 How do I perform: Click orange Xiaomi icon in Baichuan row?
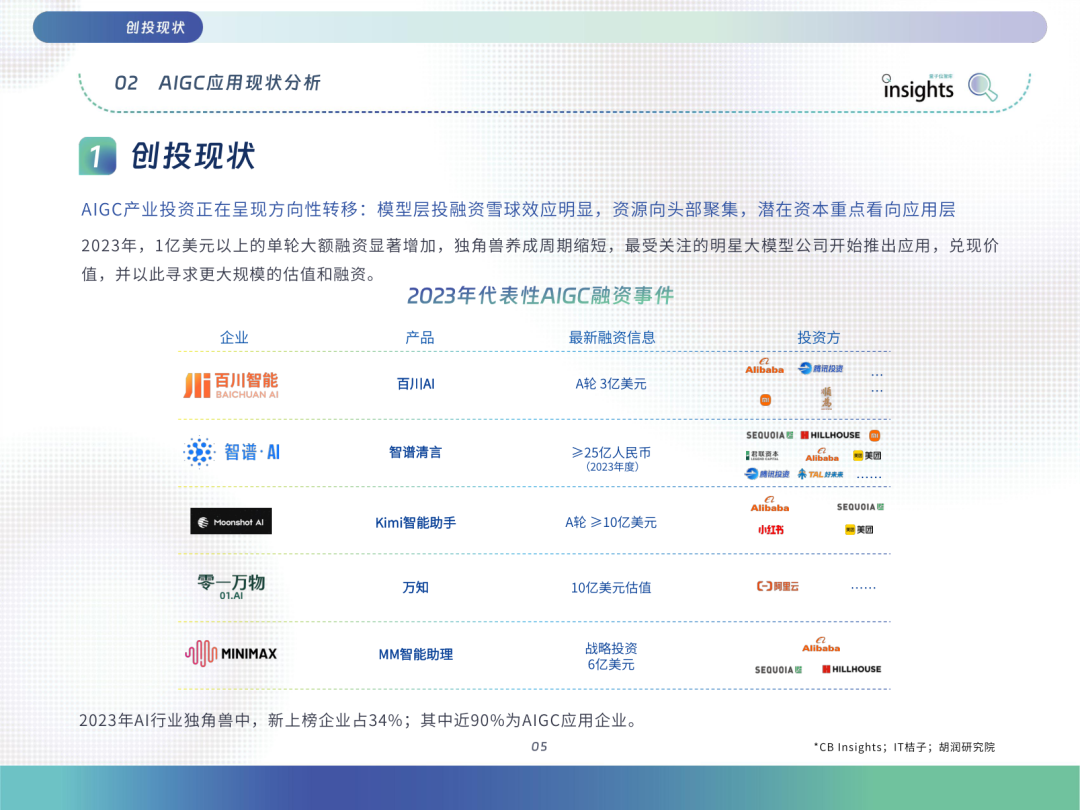click(765, 400)
